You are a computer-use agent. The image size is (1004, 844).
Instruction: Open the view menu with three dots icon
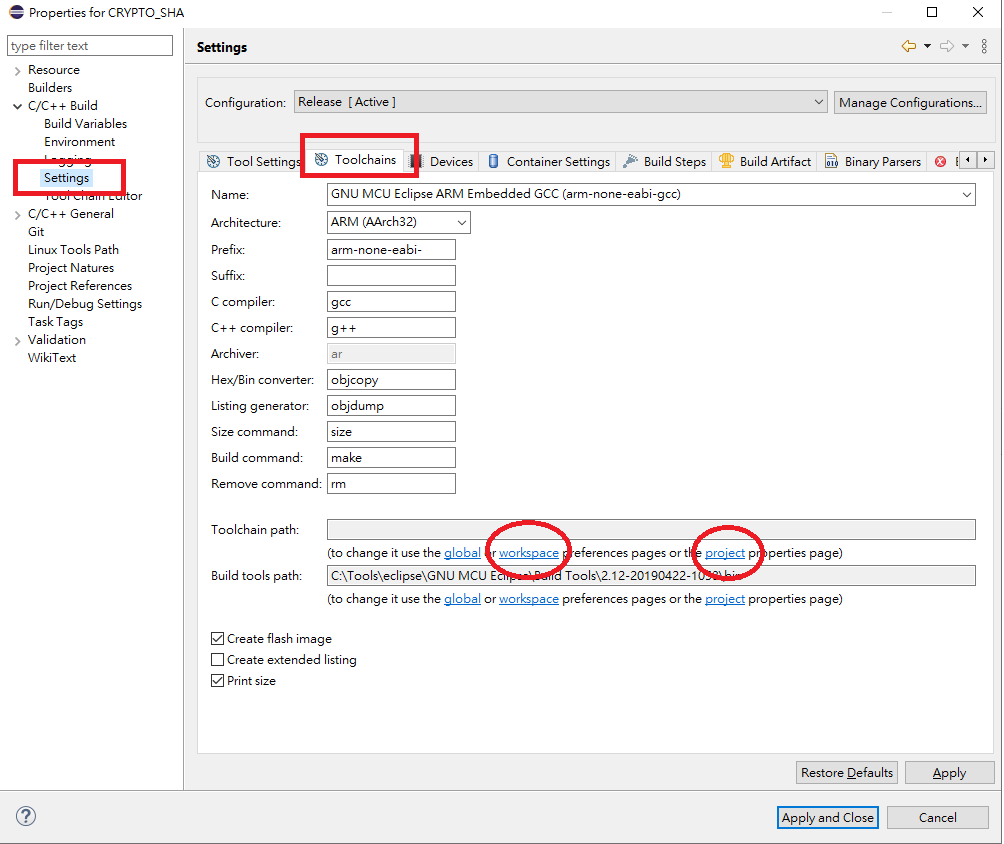tap(984, 46)
